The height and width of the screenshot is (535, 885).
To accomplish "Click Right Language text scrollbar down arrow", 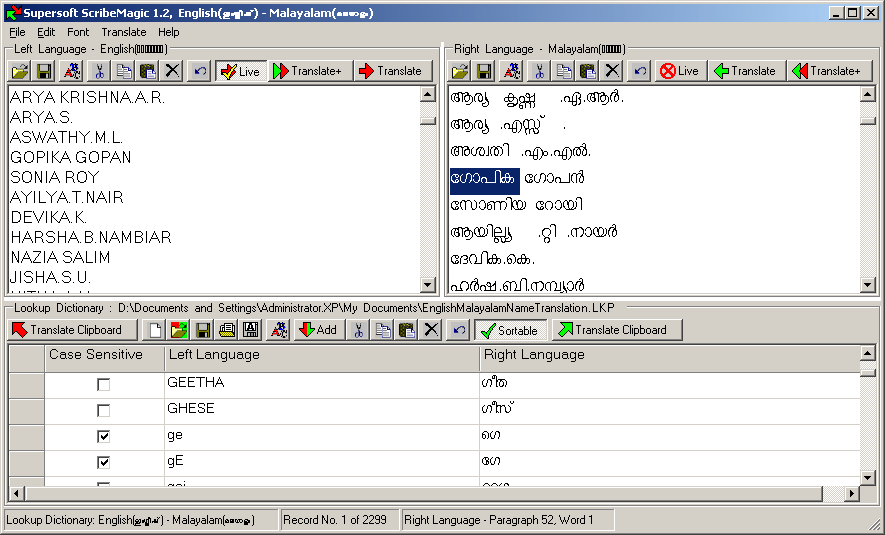I will pos(868,285).
